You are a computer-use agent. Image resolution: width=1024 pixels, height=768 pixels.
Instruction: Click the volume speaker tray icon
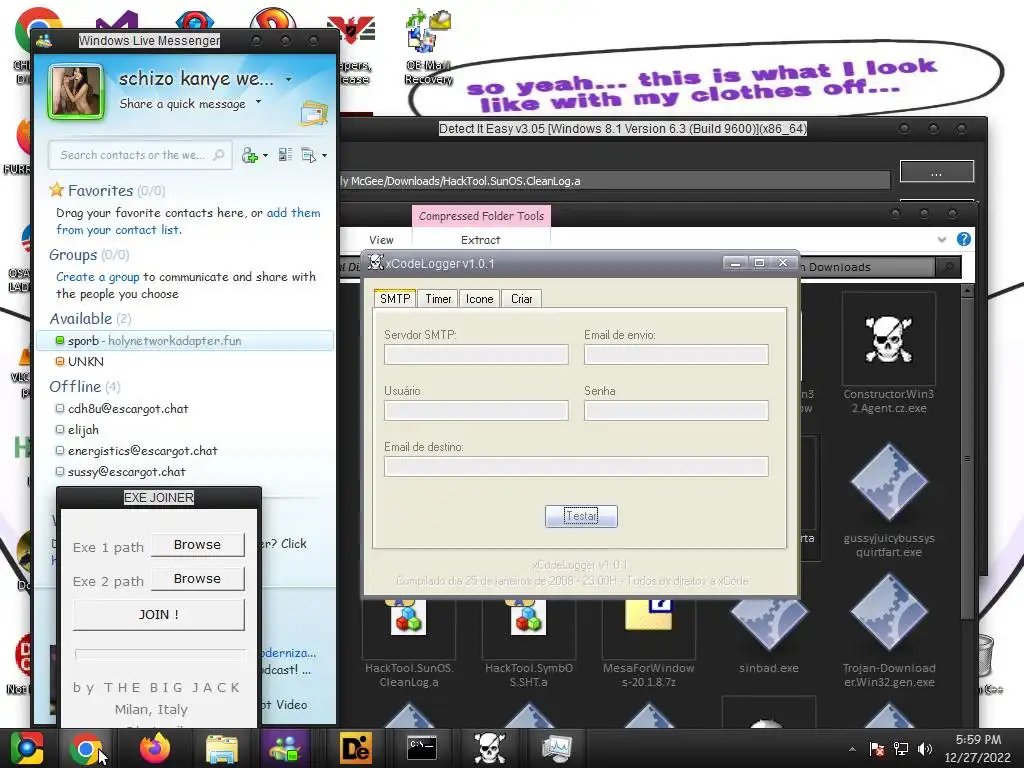pyautogui.click(x=924, y=749)
